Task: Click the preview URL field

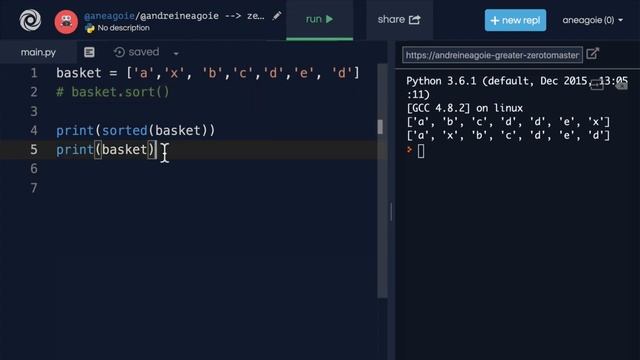Action: (x=492, y=55)
